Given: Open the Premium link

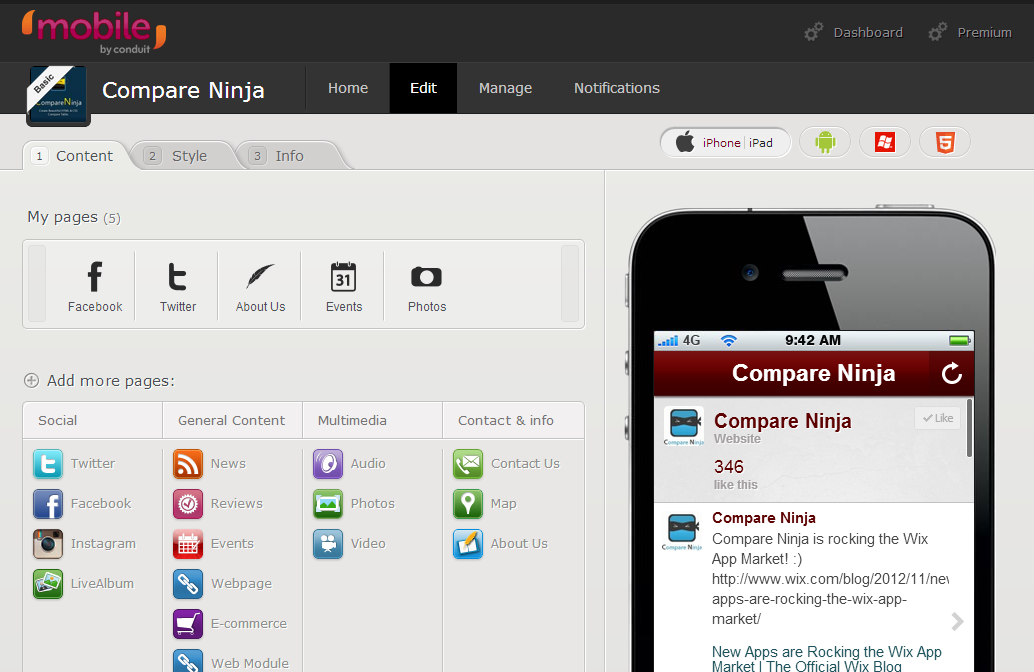Looking at the screenshot, I should tap(970, 32).
